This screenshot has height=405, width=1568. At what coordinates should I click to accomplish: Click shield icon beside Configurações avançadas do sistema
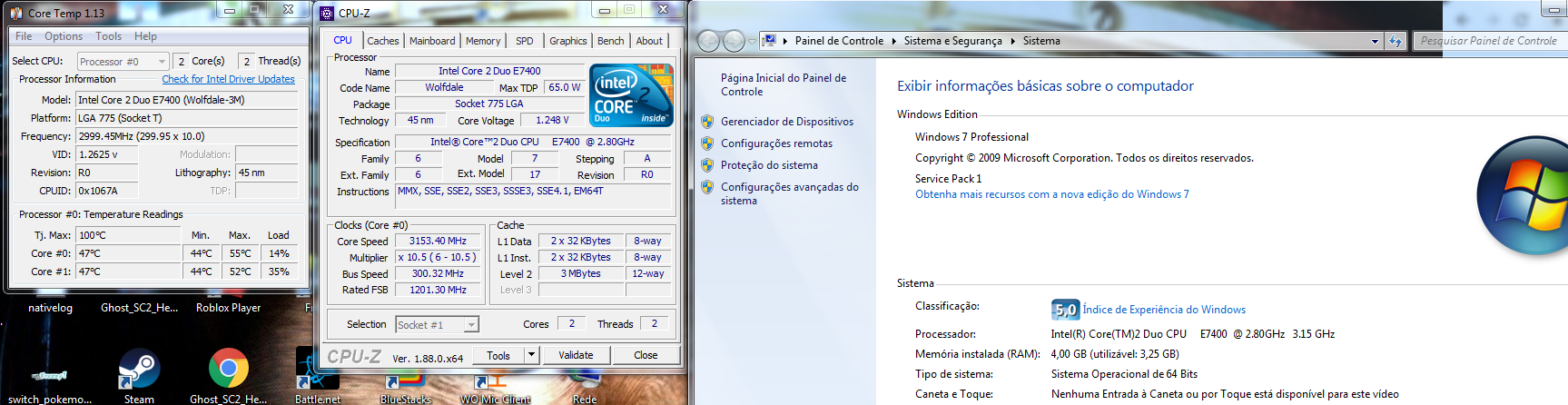click(707, 187)
